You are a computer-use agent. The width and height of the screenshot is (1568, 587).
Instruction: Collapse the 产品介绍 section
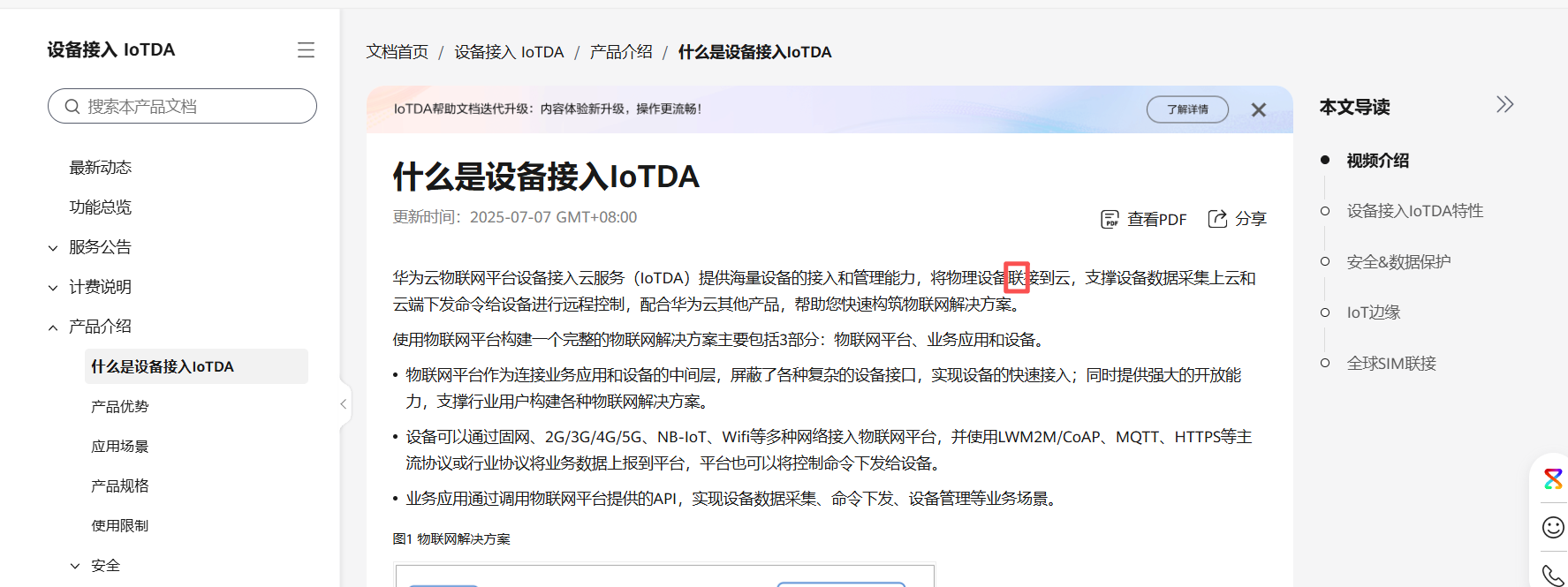[53, 327]
